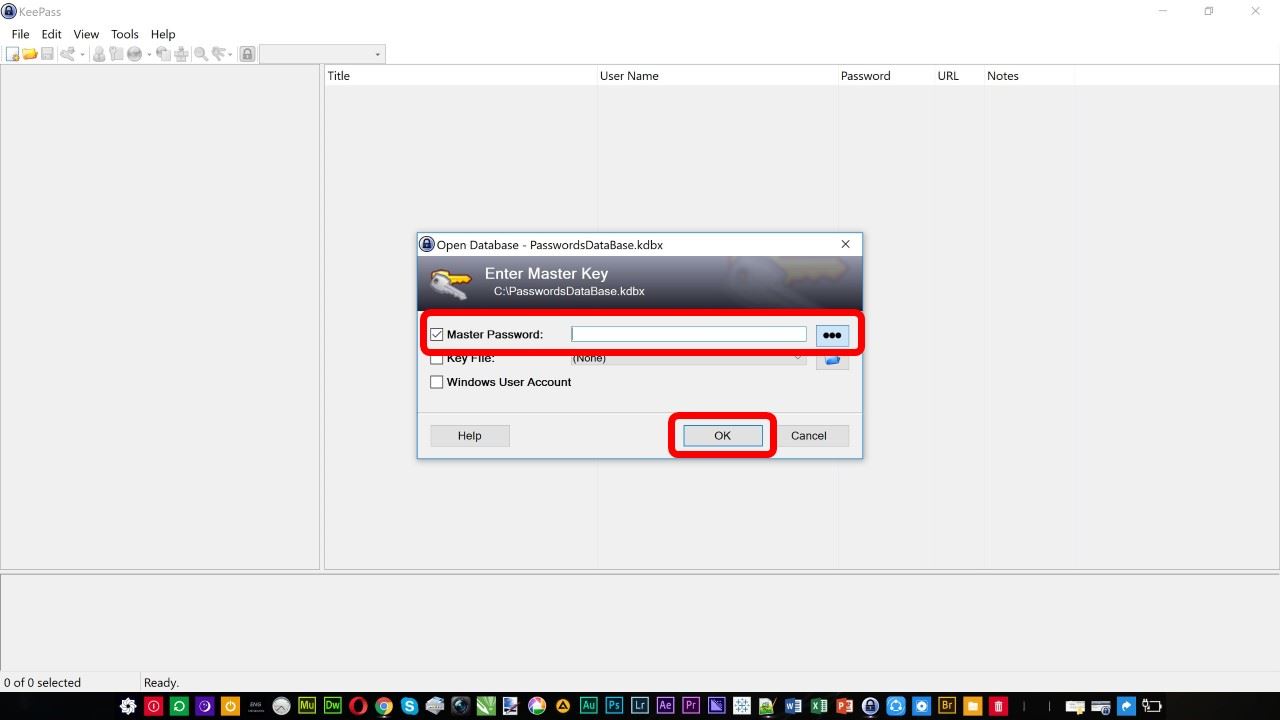Screen dimensions: 1280x720
Task: Open Adobe Bridge from the taskbar
Action: [x=947, y=706]
